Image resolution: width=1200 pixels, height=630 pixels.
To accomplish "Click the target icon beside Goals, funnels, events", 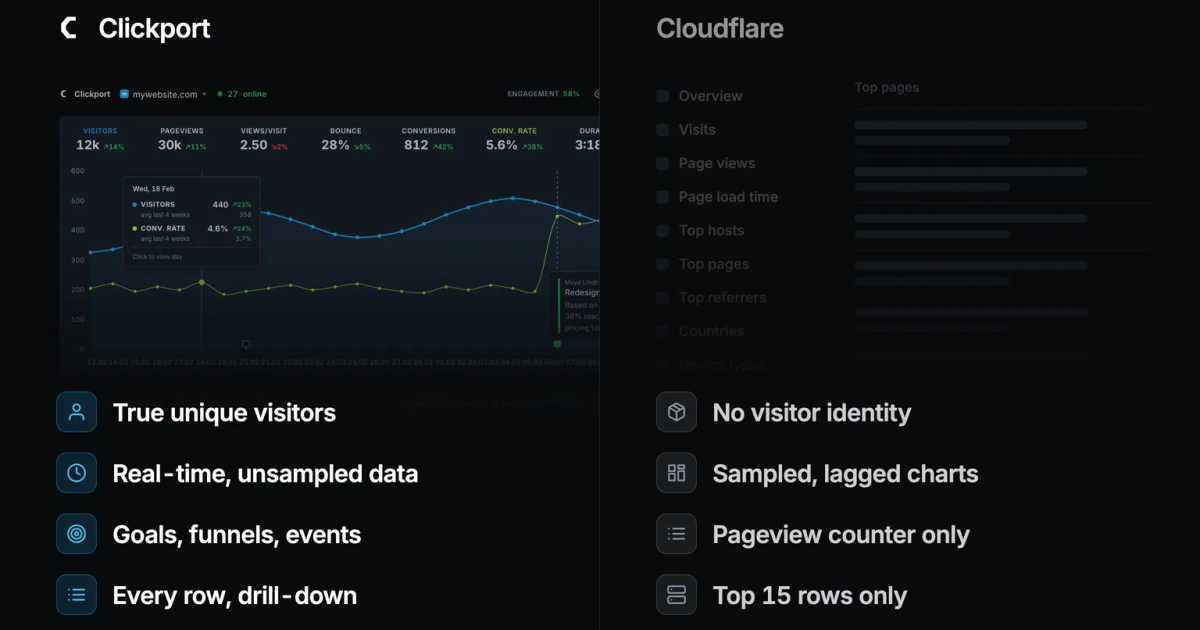I will click(77, 534).
